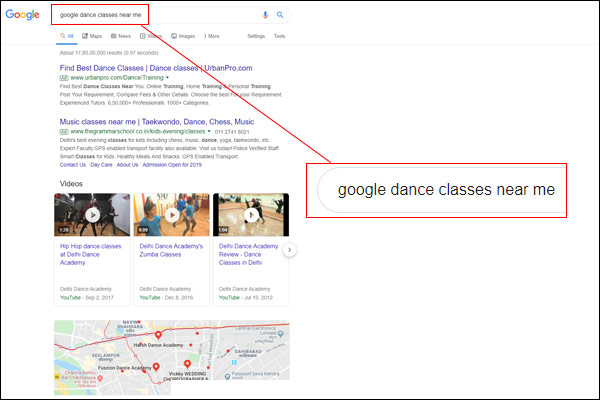Viewport: 600px width, 400px height.
Task: Switch to the Videos tab
Action: pos(151,36)
